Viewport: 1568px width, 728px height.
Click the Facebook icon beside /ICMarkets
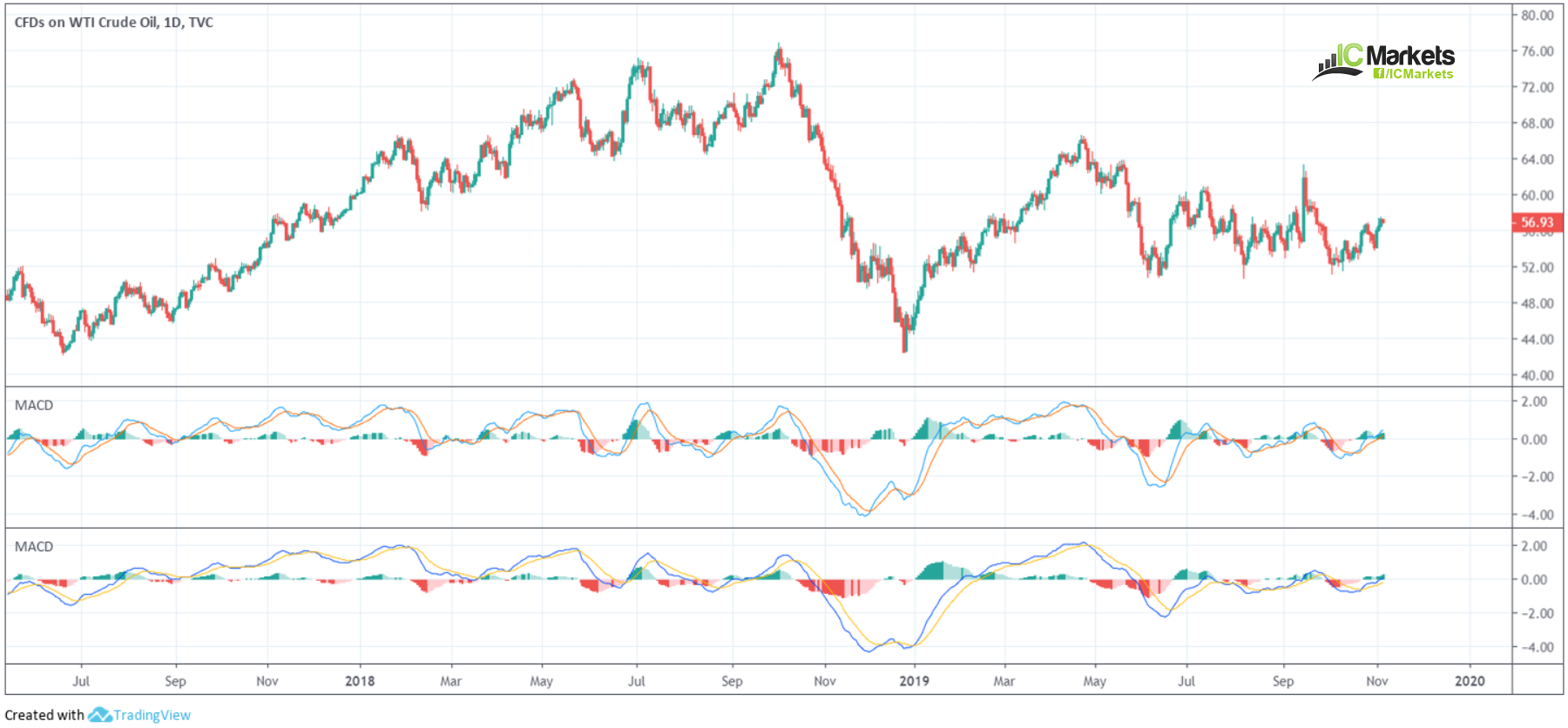(1378, 74)
